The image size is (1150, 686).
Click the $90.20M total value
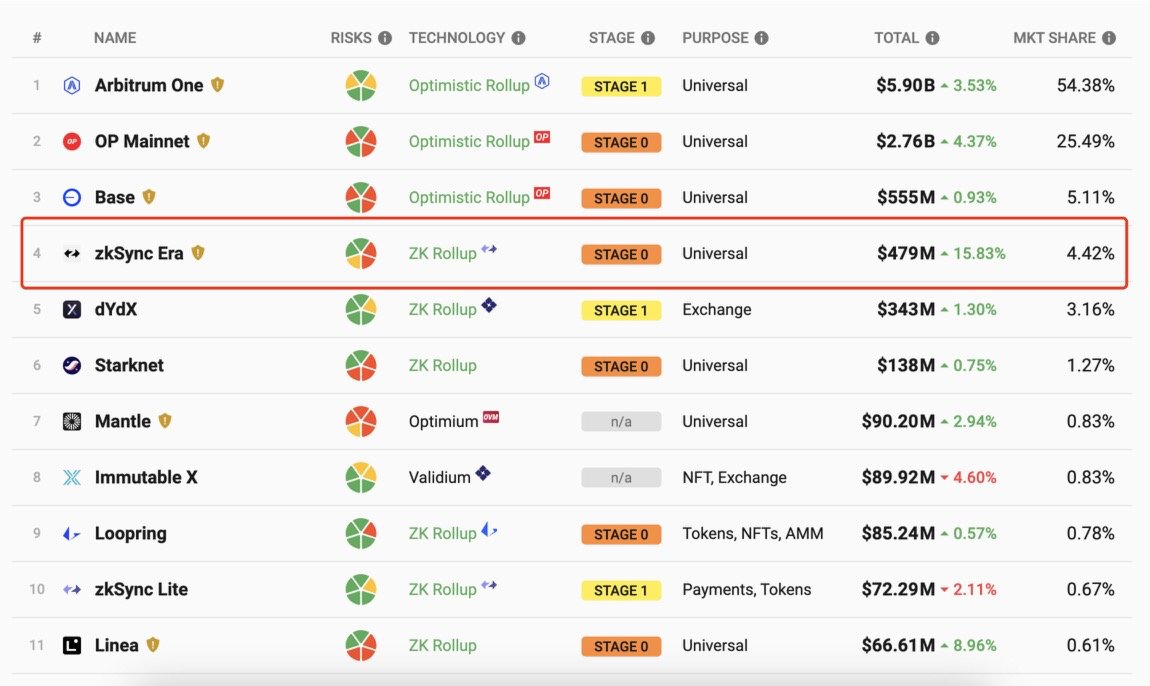(898, 421)
